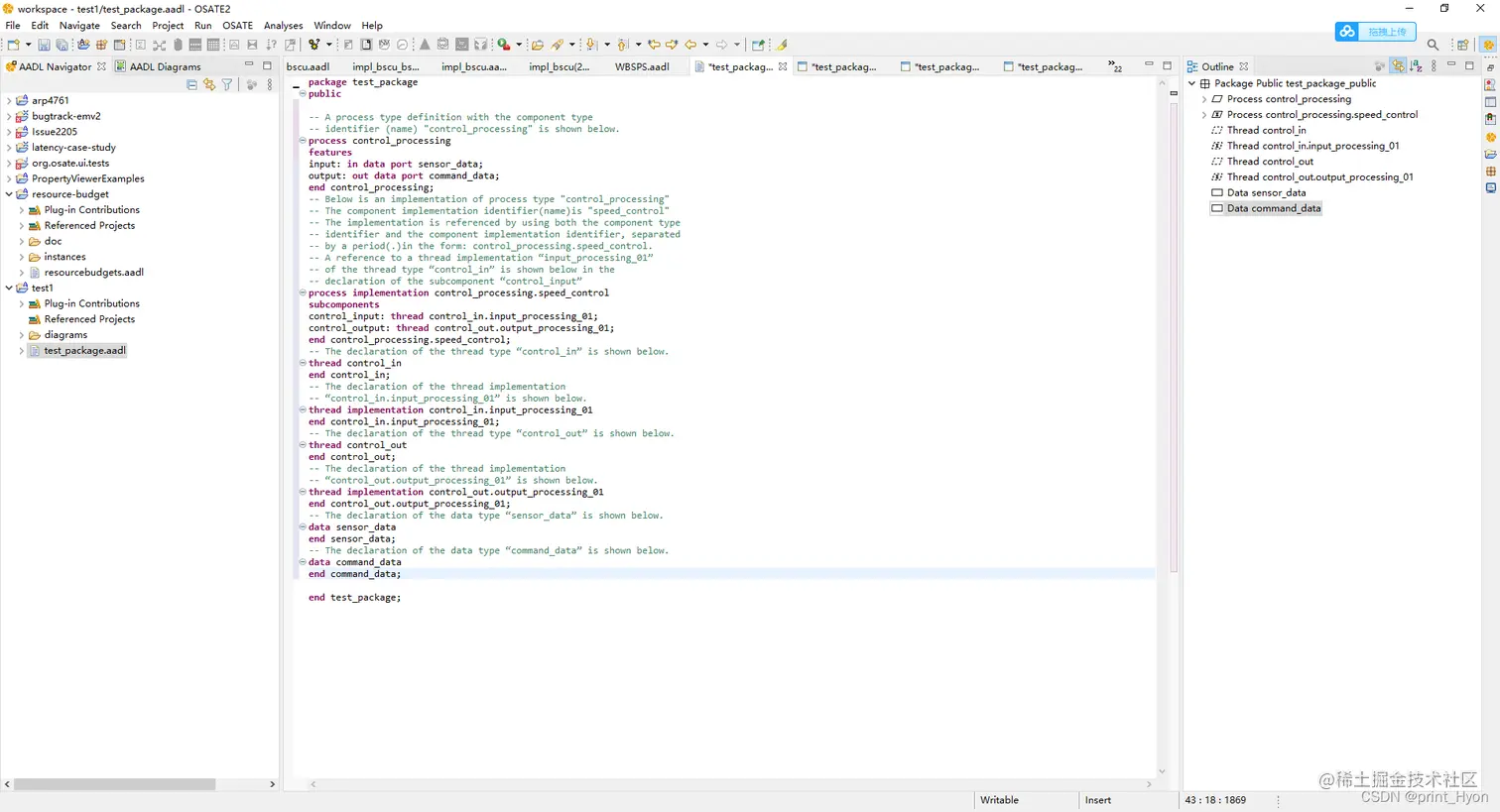The image size is (1500, 812).
Task: Expand the arp4761 project
Action: coord(9,100)
